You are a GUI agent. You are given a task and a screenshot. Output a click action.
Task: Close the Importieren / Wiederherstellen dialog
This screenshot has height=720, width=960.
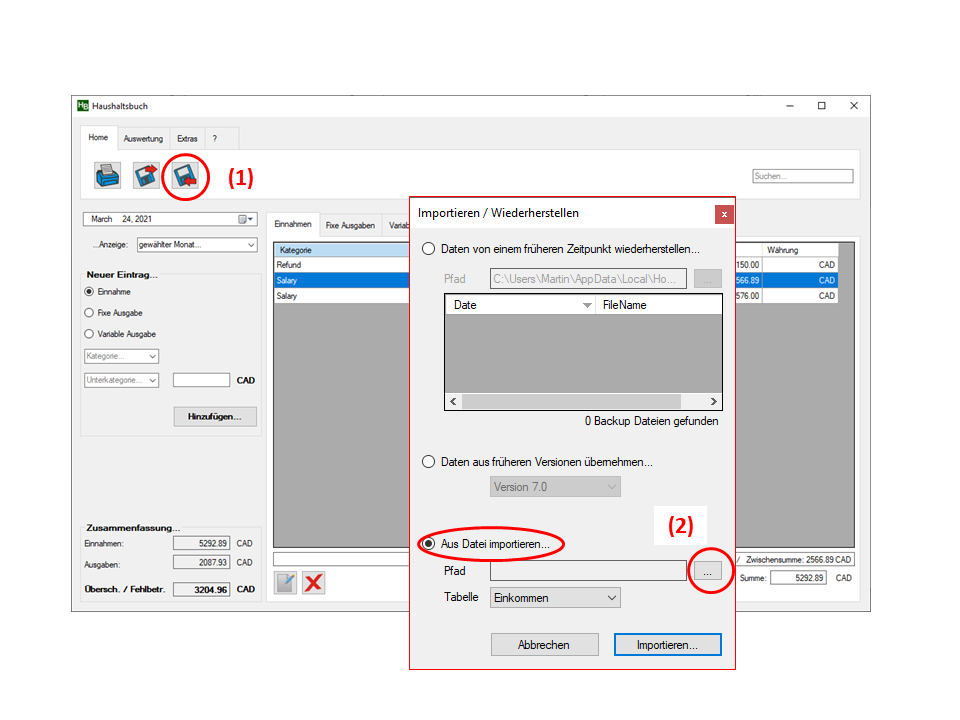[x=724, y=214]
